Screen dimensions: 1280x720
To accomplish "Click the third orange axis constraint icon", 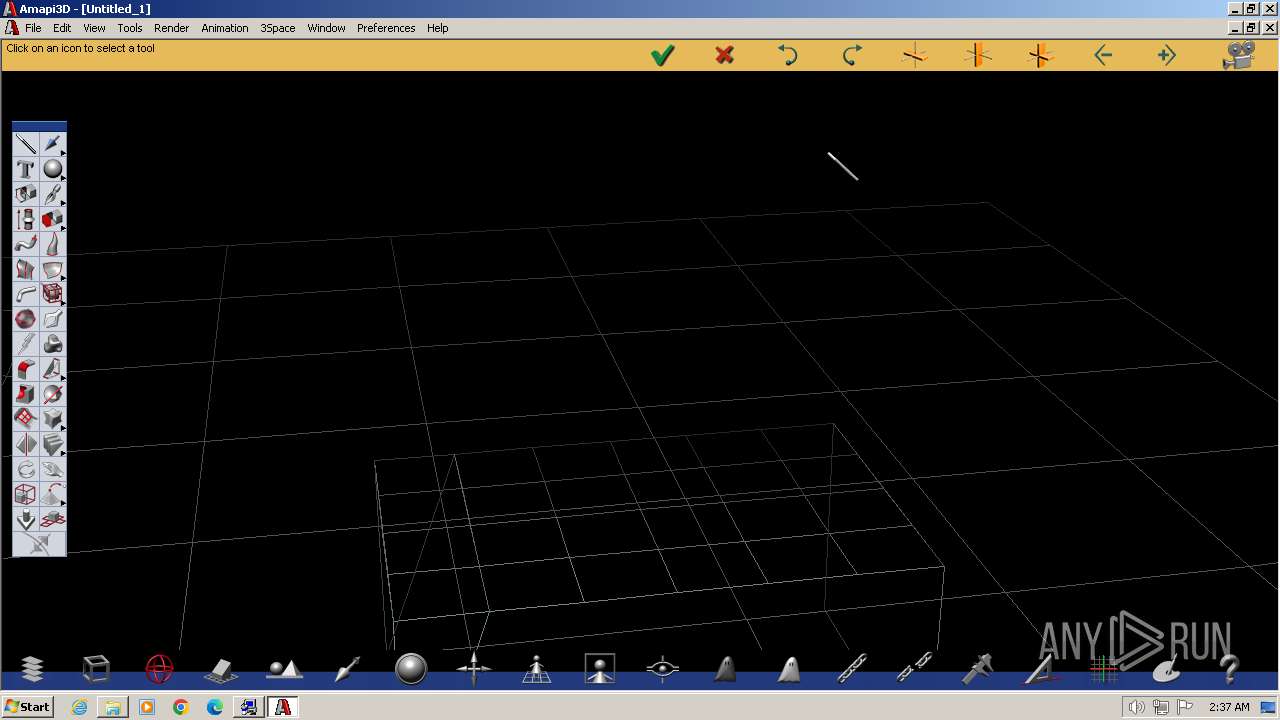I will (1040, 56).
